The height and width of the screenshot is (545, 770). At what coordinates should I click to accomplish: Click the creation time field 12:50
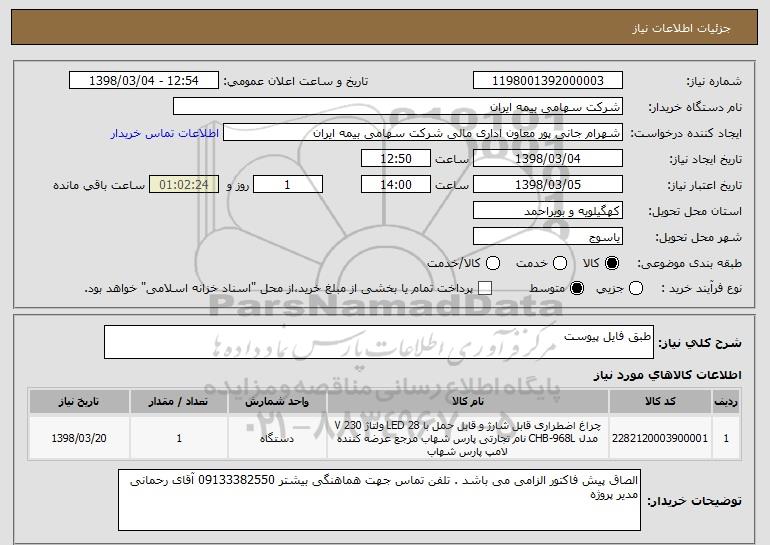point(396,159)
